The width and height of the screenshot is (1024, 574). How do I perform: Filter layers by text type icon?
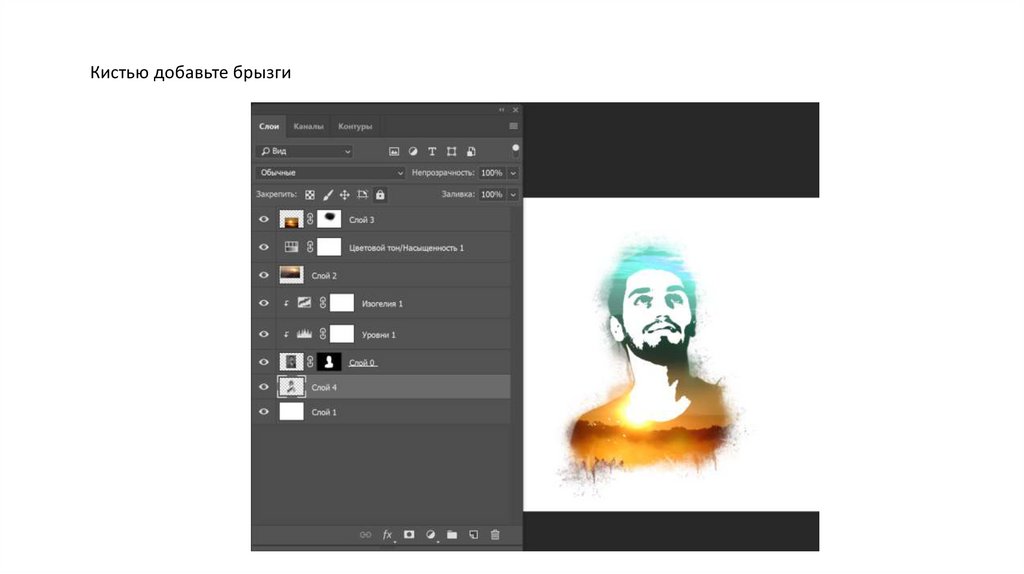tap(432, 151)
